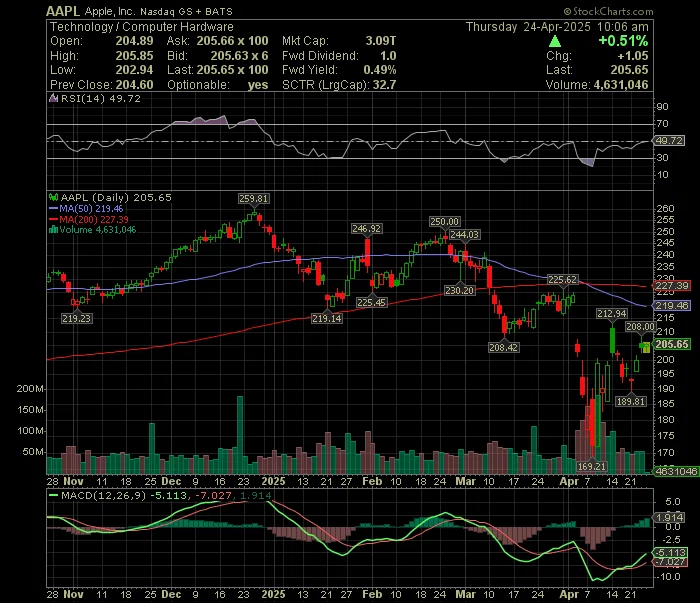Screen dimensions: 700x603
Task: Click the 219.23 low price label
Action: click(x=76, y=319)
